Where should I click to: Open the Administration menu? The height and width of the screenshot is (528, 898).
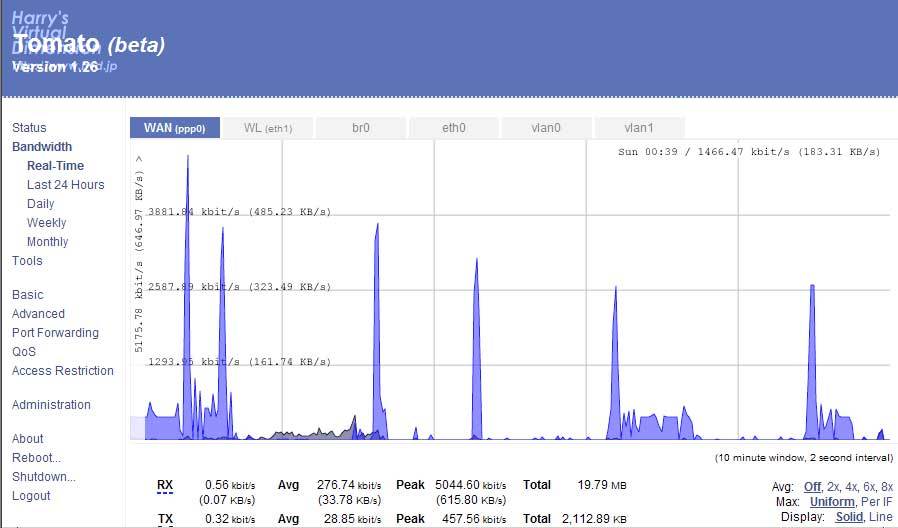pos(51,404)
